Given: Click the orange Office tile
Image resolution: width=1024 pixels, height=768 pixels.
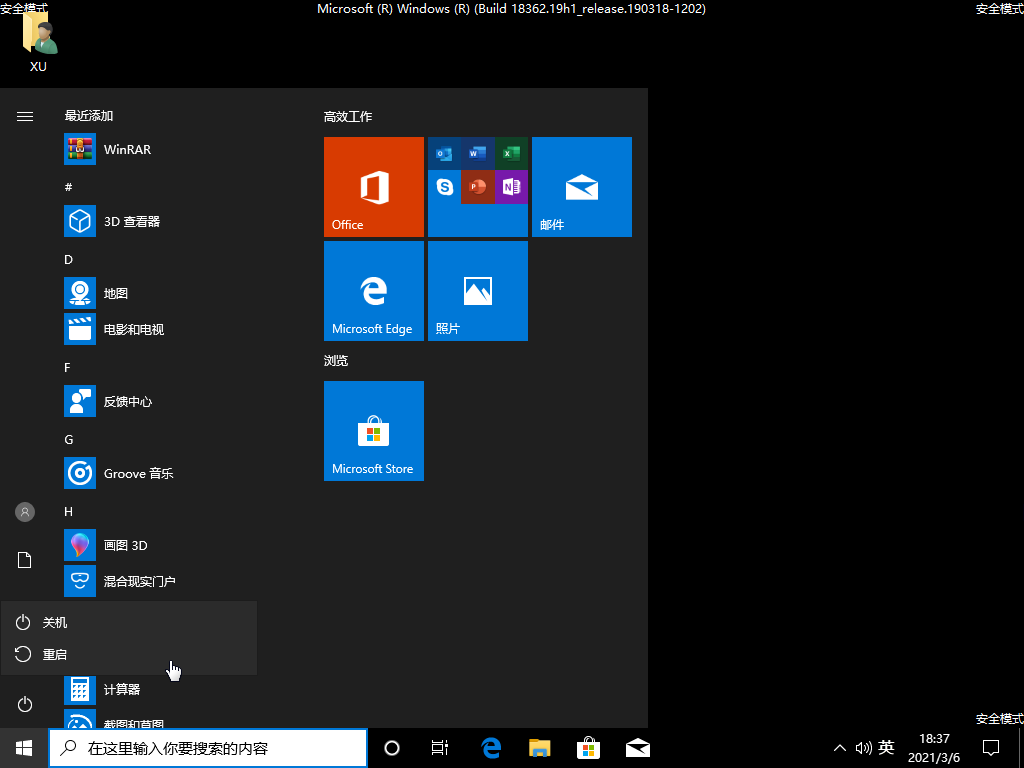Looking at the screenshot, I should coord(373,187).
